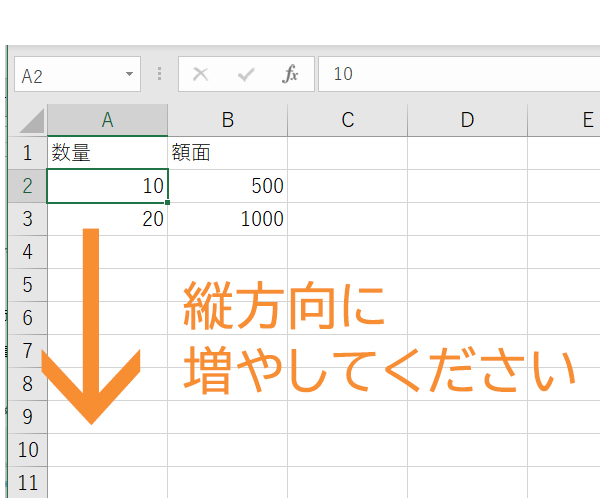Select row 9 header
Viewport: 600px width, 498px height.
[28, 416]
